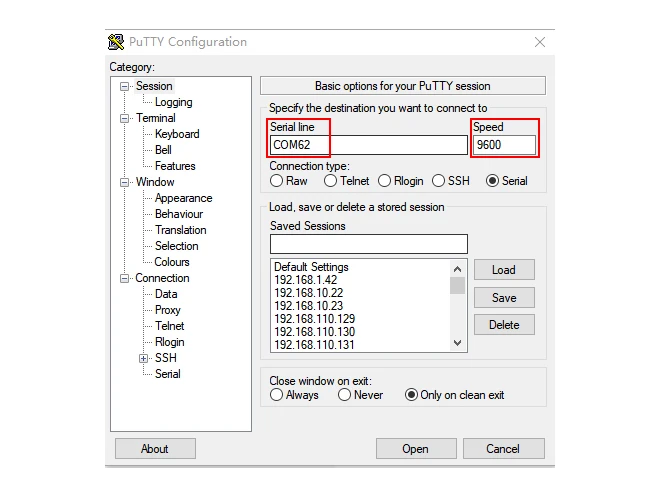Go to Serial settings in tree

pos(168,374)
